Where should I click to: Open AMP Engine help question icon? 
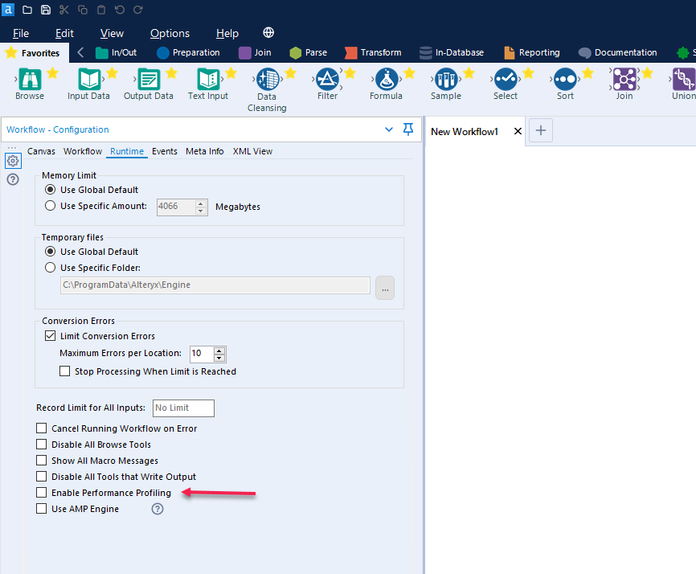point(157,509)
